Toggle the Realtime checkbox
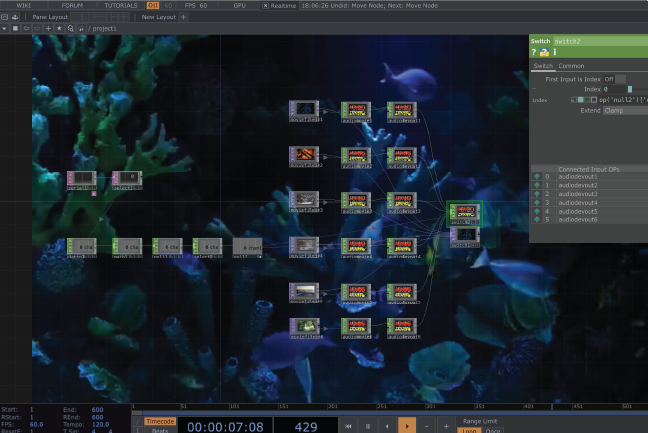This screenshot has height=433, width=648. click(x=266, y=5)
